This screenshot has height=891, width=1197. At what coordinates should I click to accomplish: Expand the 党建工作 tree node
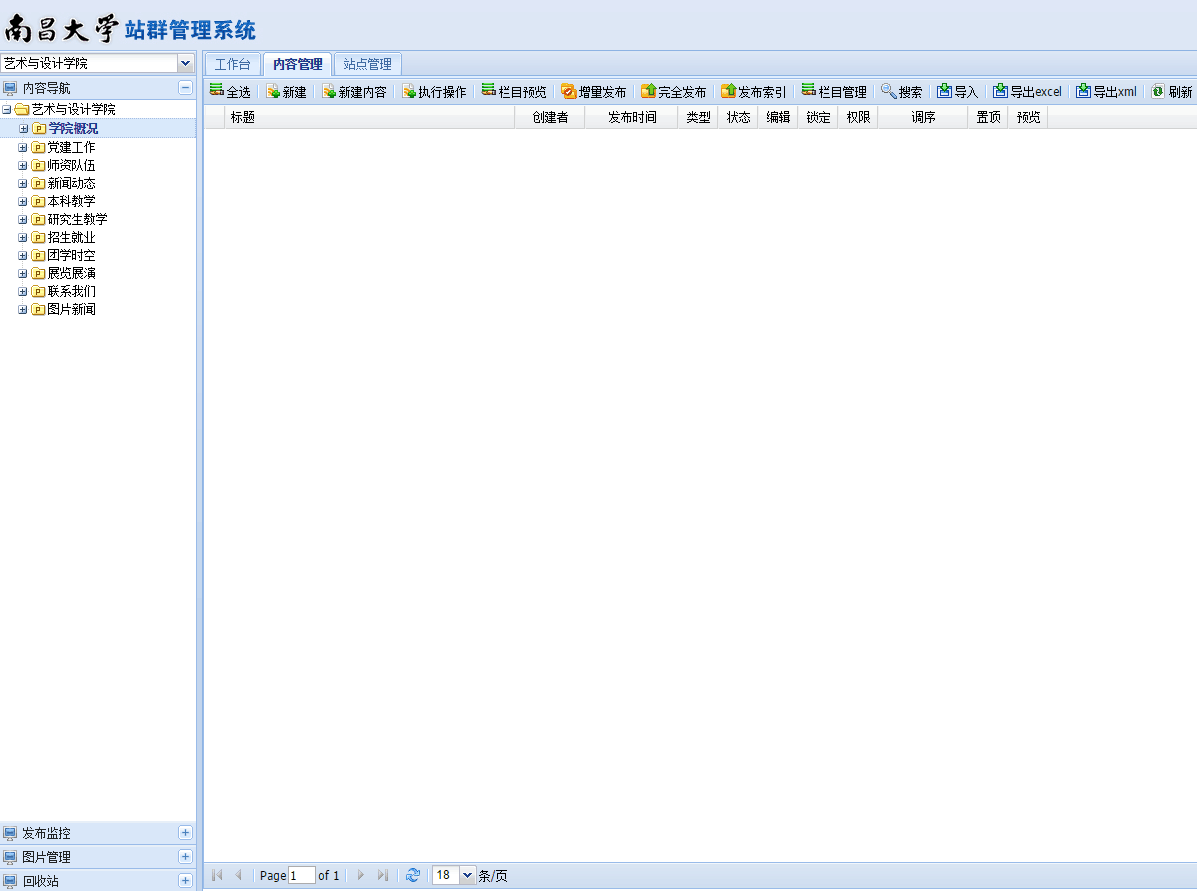pos(23,147)
